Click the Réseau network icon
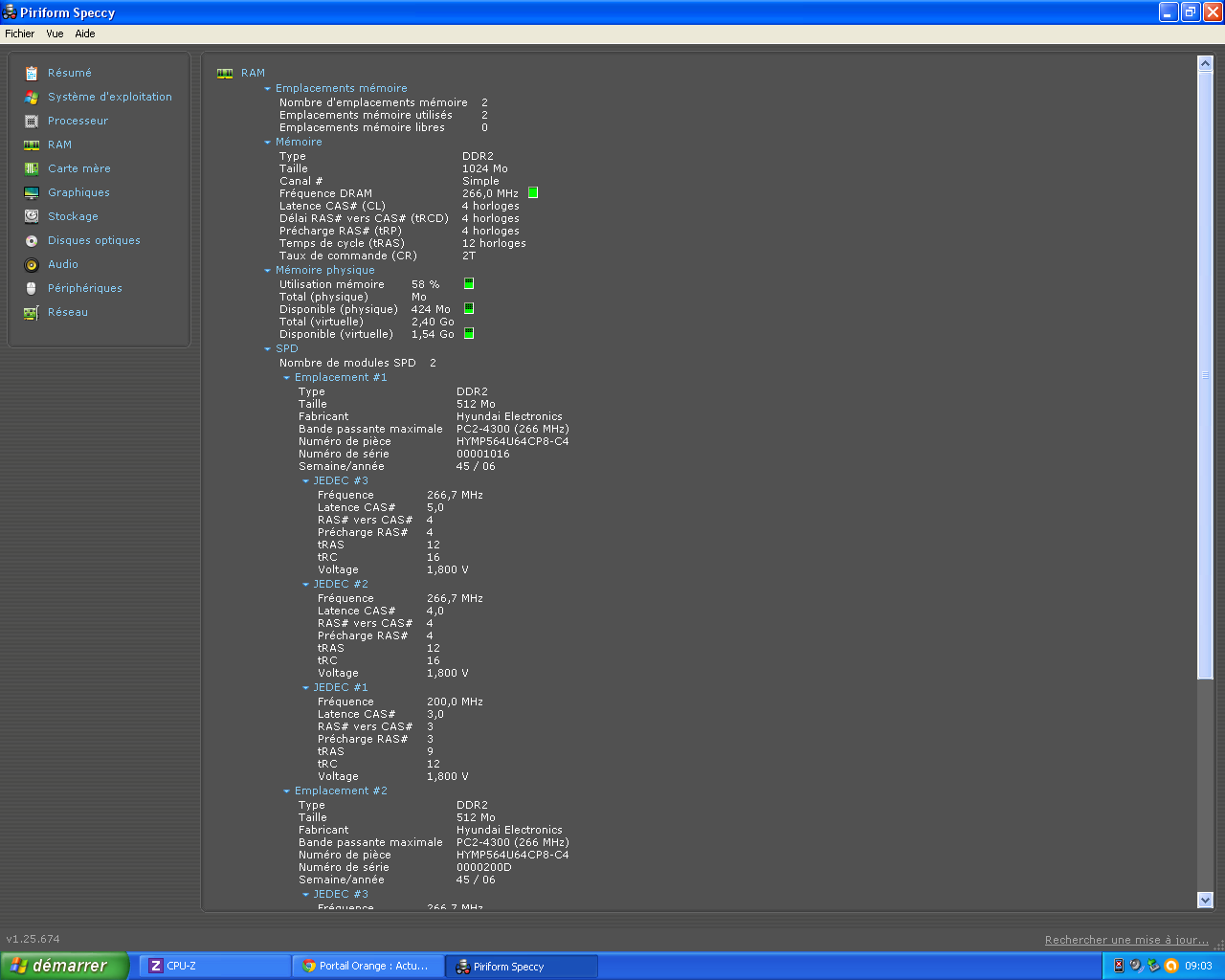Screen dimensions: 1225x980 (32, 312)
